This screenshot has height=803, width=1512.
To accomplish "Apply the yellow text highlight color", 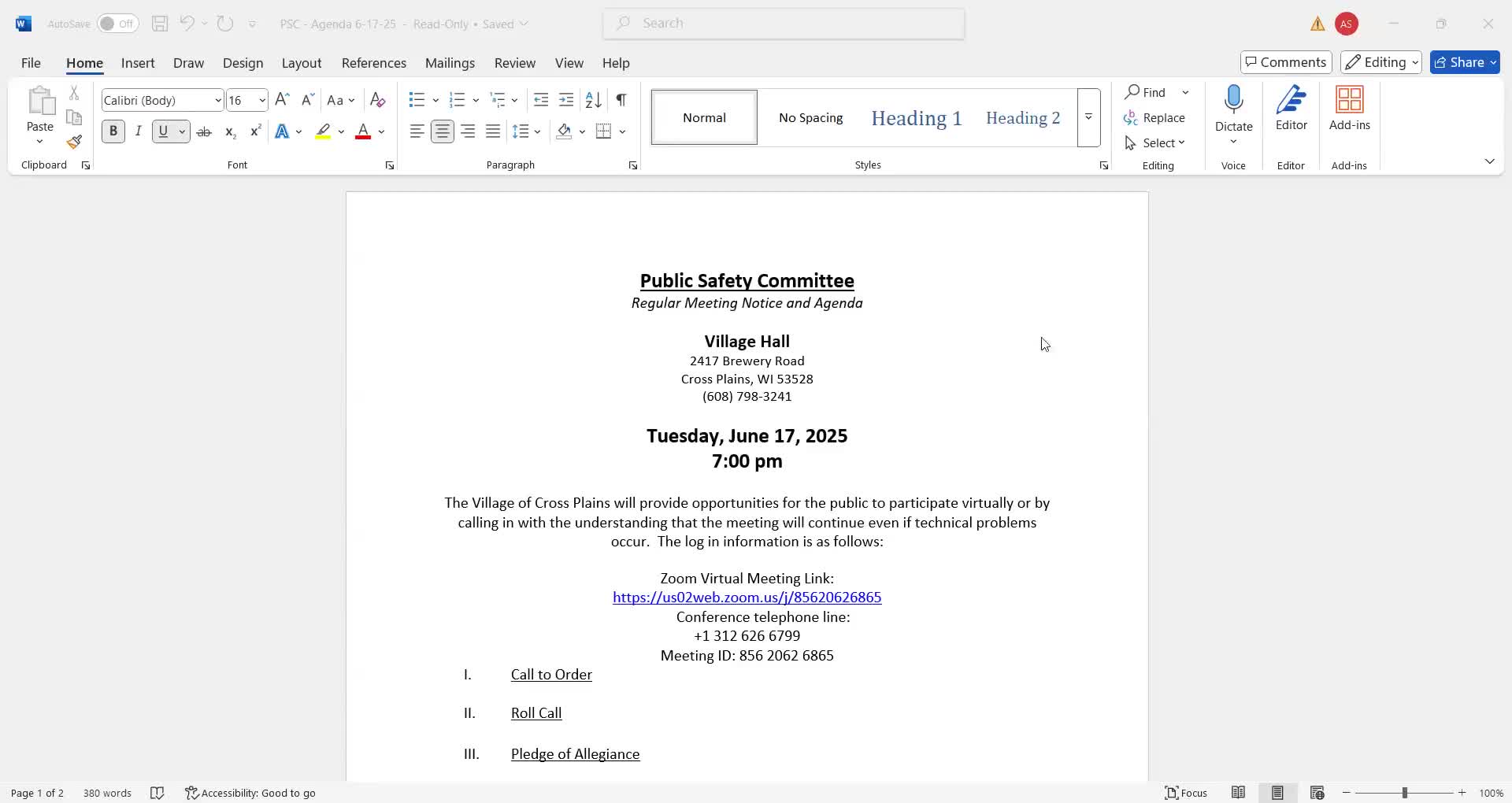I will point(323,131).
